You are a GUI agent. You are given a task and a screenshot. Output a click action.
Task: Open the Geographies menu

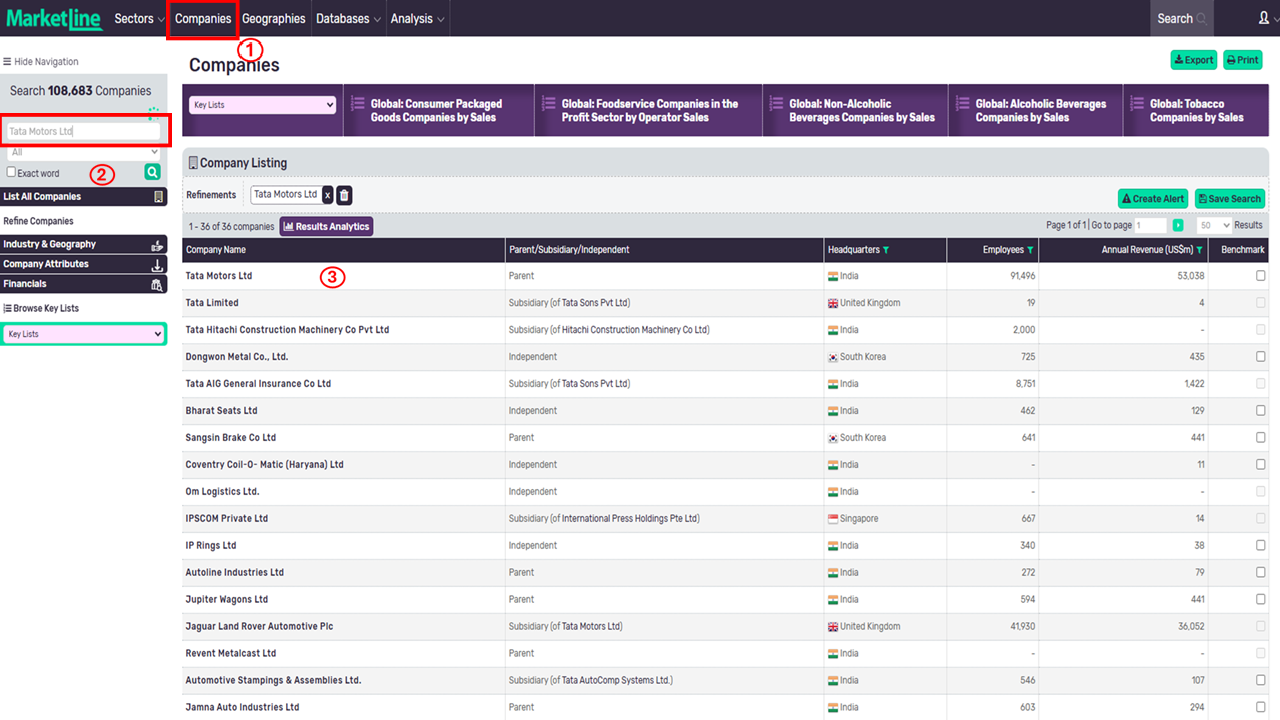click(274, 18)
